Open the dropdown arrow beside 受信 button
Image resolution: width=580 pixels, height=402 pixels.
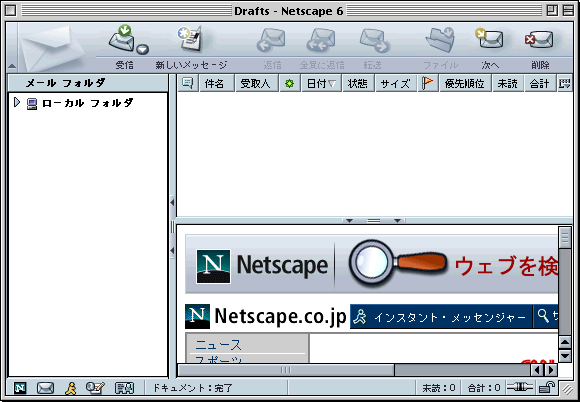142,49
